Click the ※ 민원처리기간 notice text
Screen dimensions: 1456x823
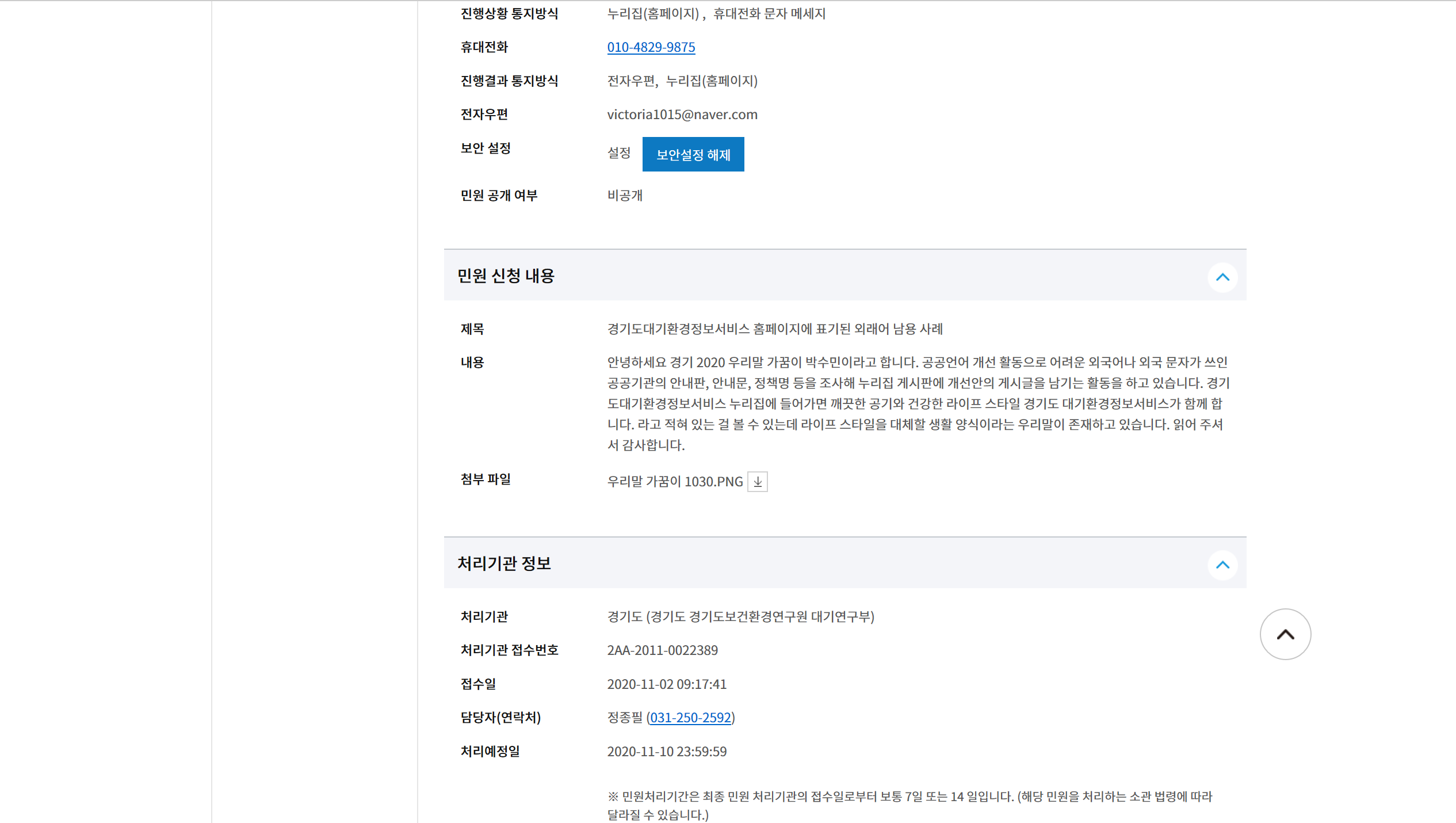click(909, 797)
